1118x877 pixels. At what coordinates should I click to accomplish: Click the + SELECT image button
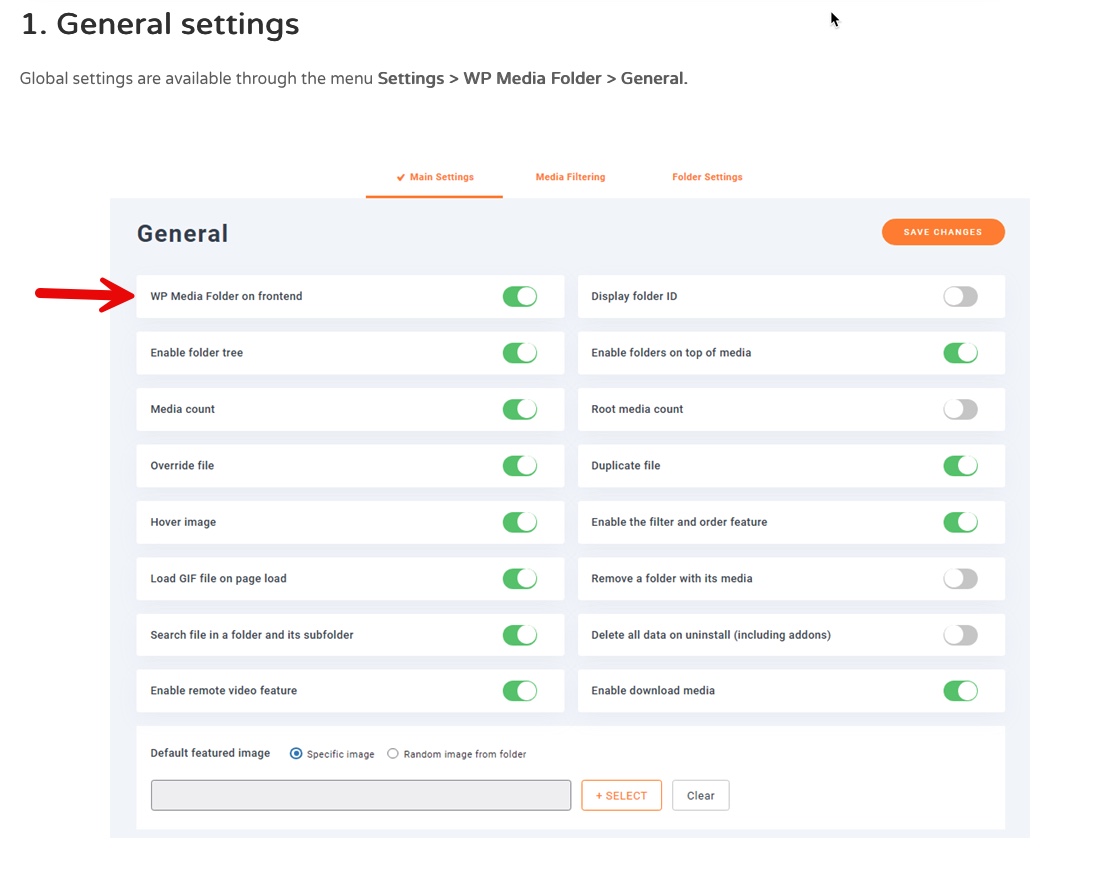621,795
